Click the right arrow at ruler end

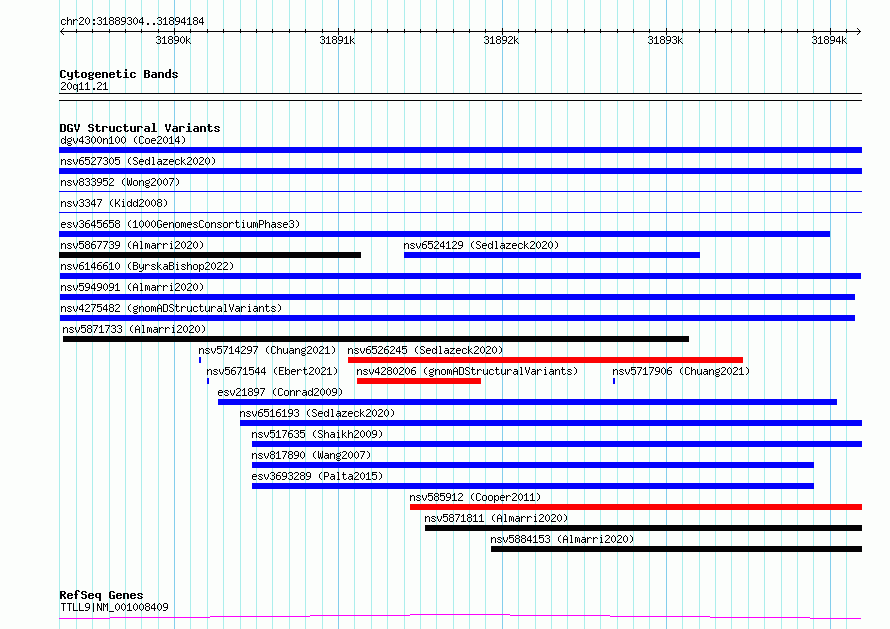tap(859, 31)
